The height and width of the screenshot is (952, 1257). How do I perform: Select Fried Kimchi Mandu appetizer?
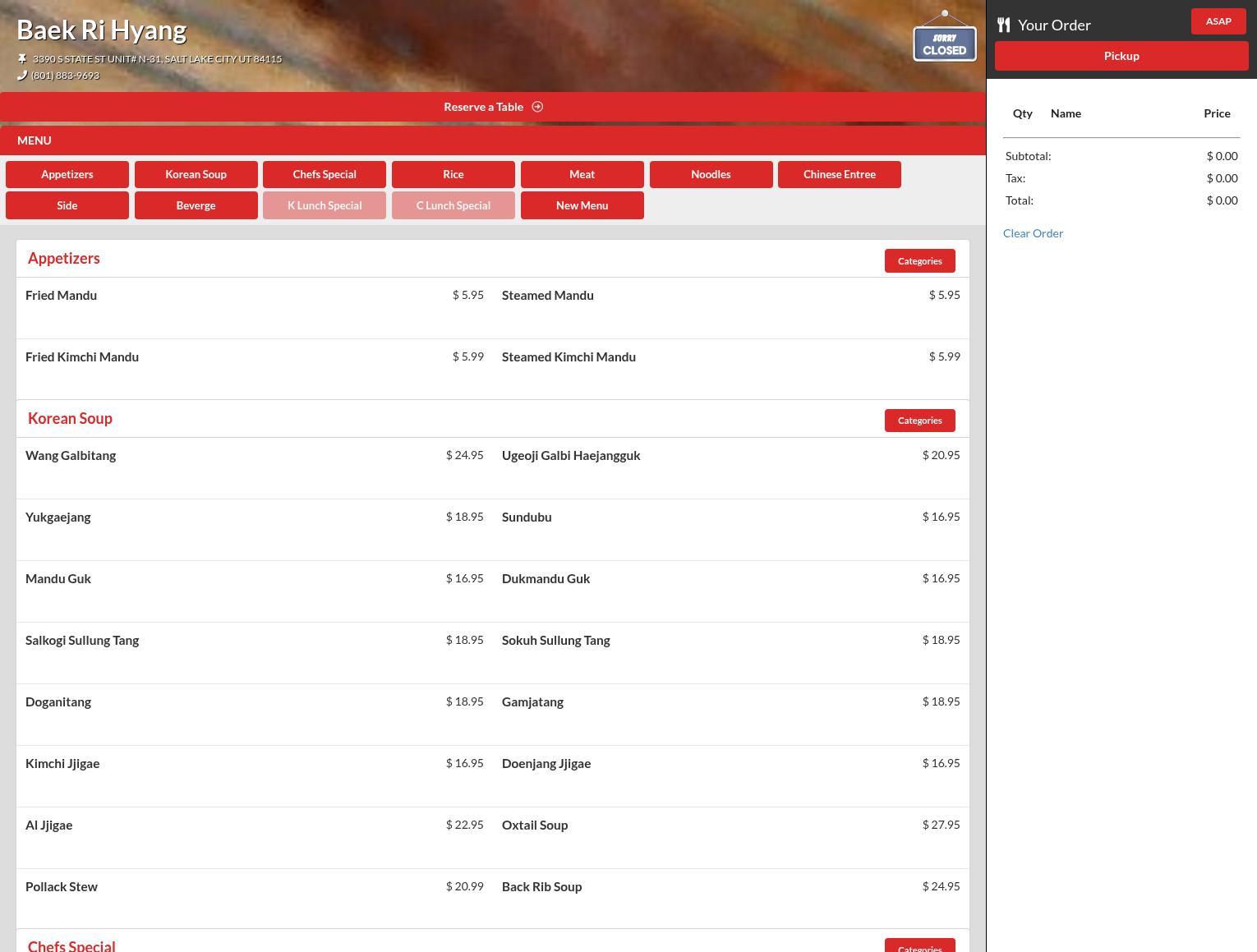82,357
